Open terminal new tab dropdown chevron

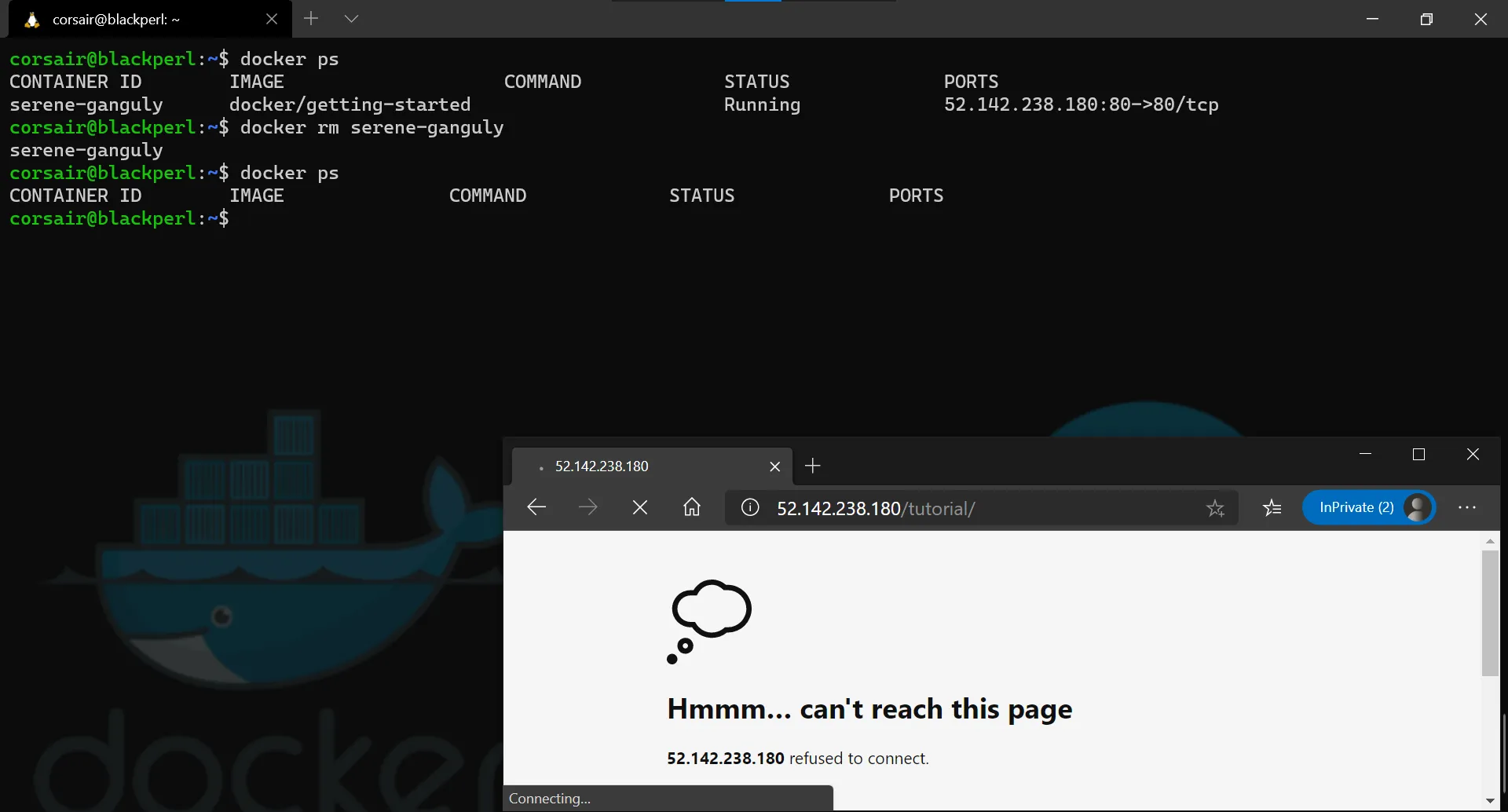[x=351, y=19]
